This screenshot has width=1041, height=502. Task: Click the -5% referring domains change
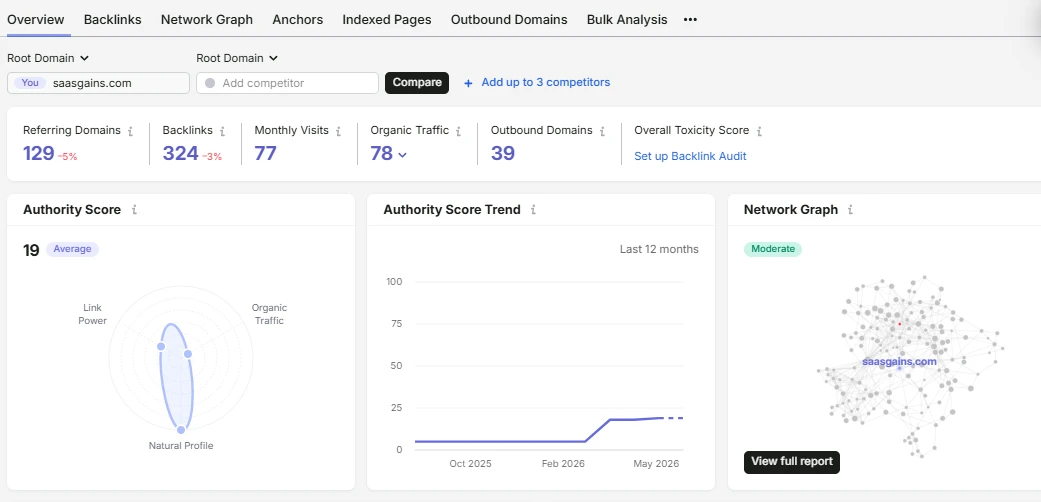[67, 157]
